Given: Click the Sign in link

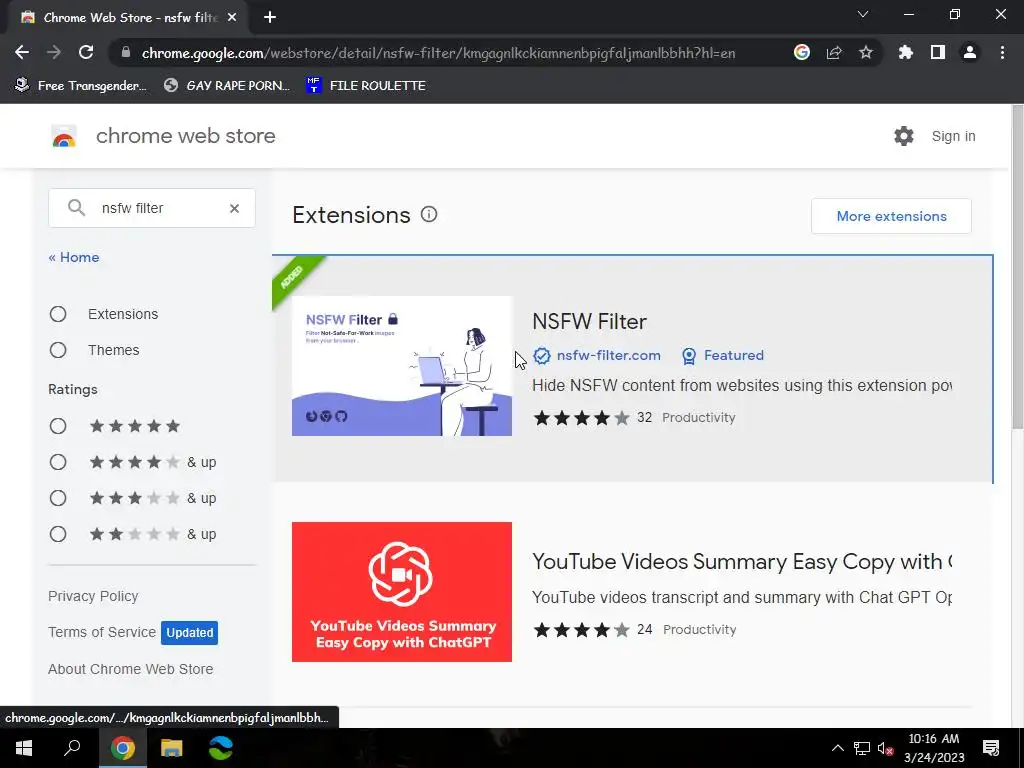Looking at the screenshot, I should (953, 136).
